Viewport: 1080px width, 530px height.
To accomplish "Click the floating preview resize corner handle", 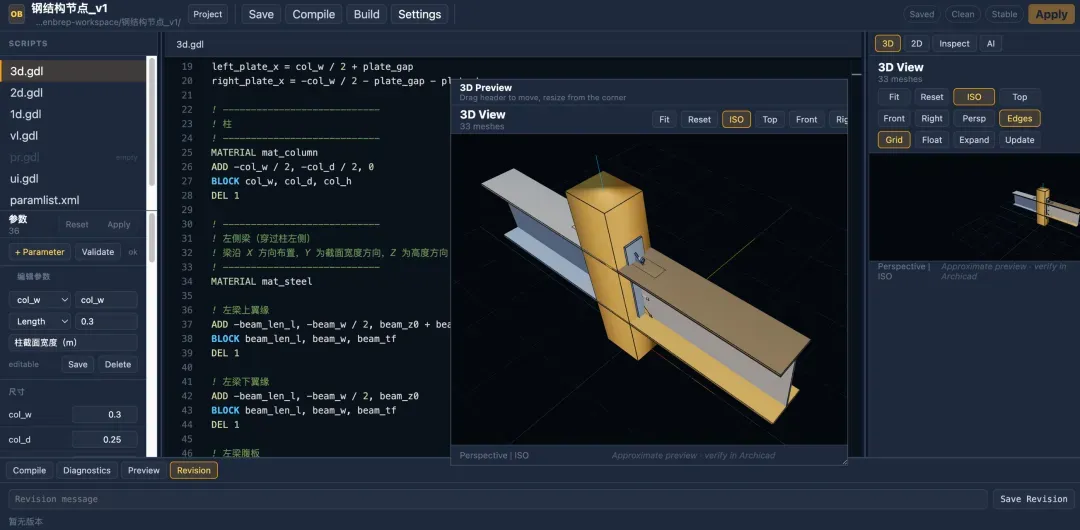I will 844,462.
